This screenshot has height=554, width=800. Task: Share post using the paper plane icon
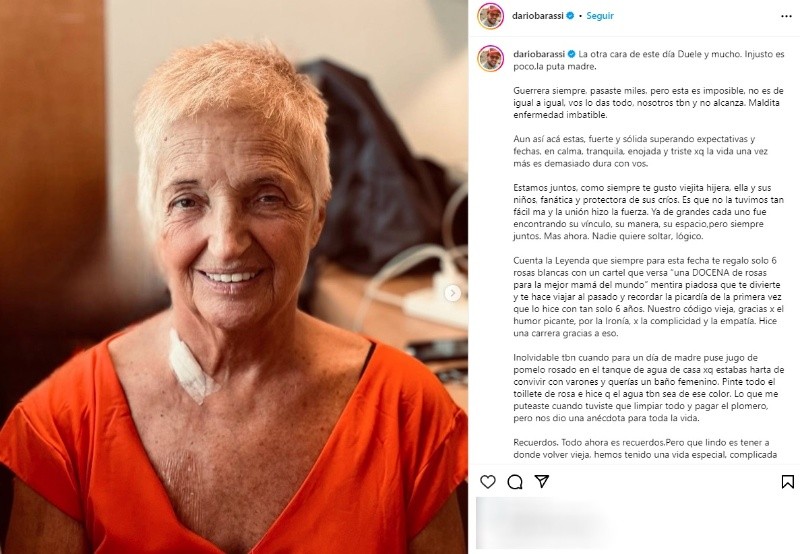point(541,481)
